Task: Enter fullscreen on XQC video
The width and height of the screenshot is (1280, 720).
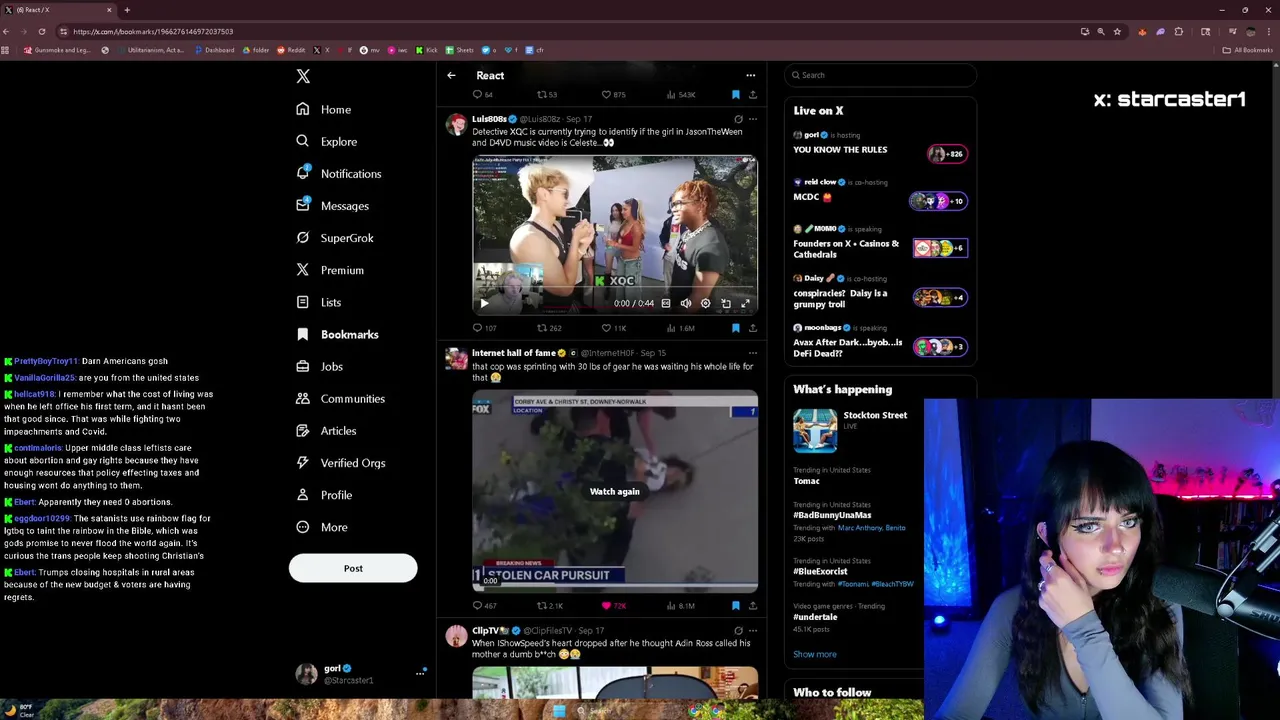Action: point(745,303)
